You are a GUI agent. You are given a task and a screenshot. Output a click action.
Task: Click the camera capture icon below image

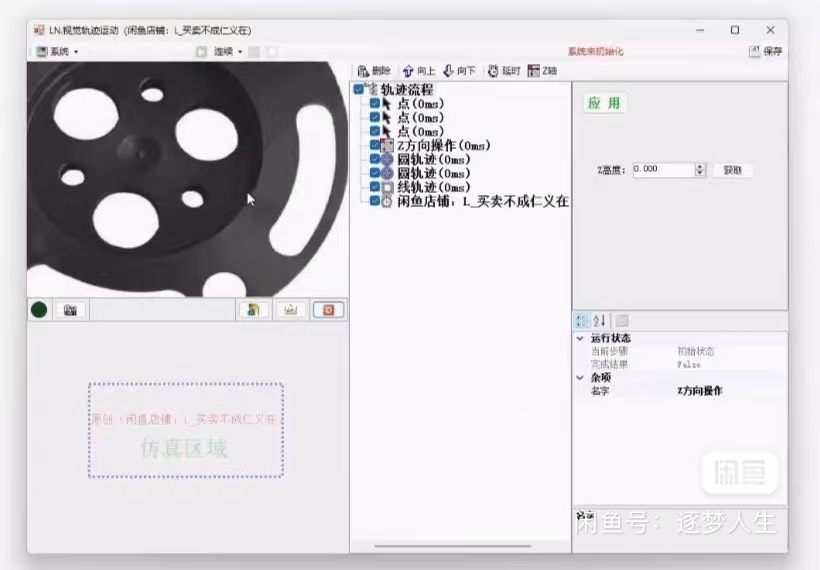pos(71,310)
